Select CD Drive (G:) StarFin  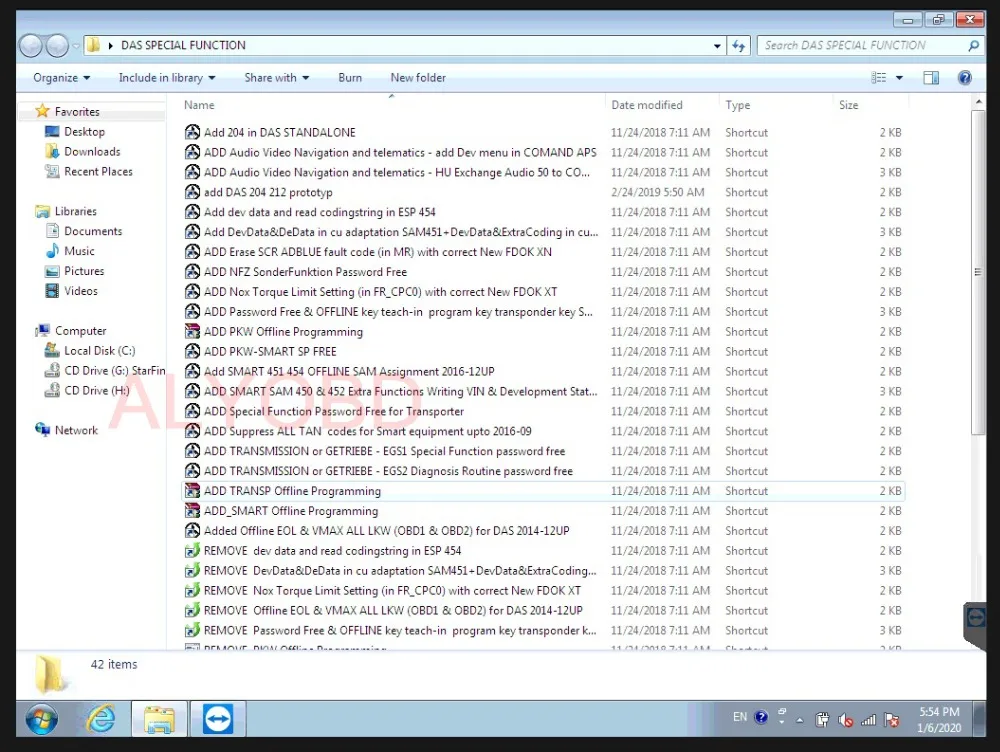[114, 371]
